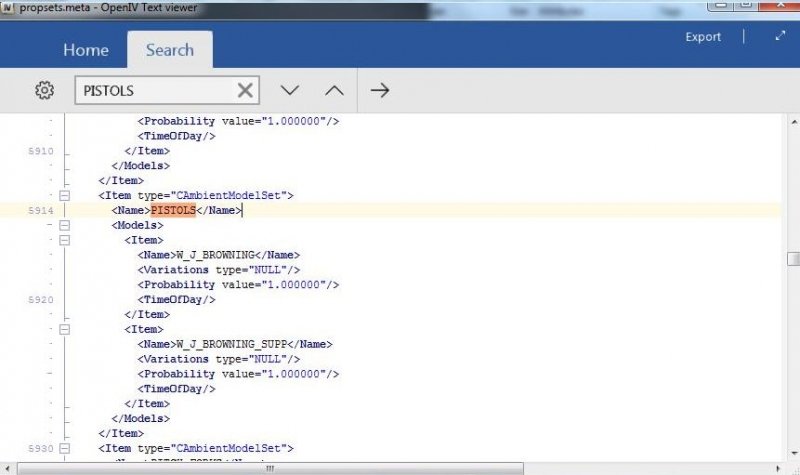The image size is (800, 475).
Task: Select the Search tab
Action: [x=170, y=50]
